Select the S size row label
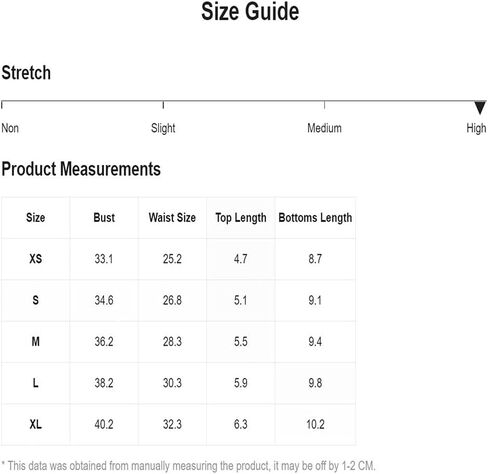Screen dimensions: 488x474 pos(36,300)
